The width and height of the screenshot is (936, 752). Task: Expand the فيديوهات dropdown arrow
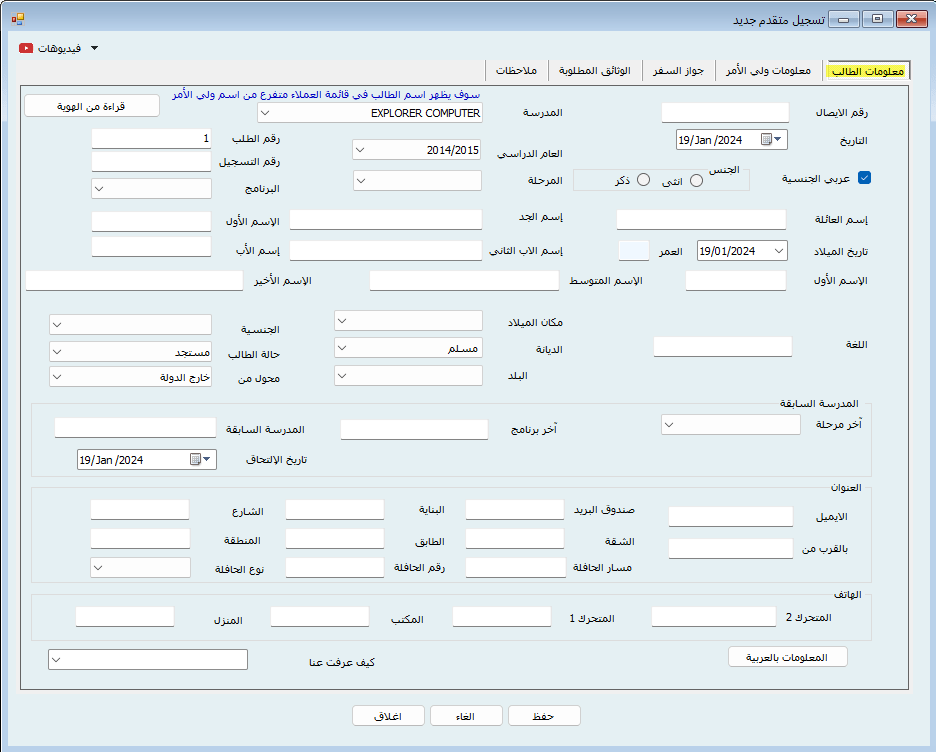point(94,48)
